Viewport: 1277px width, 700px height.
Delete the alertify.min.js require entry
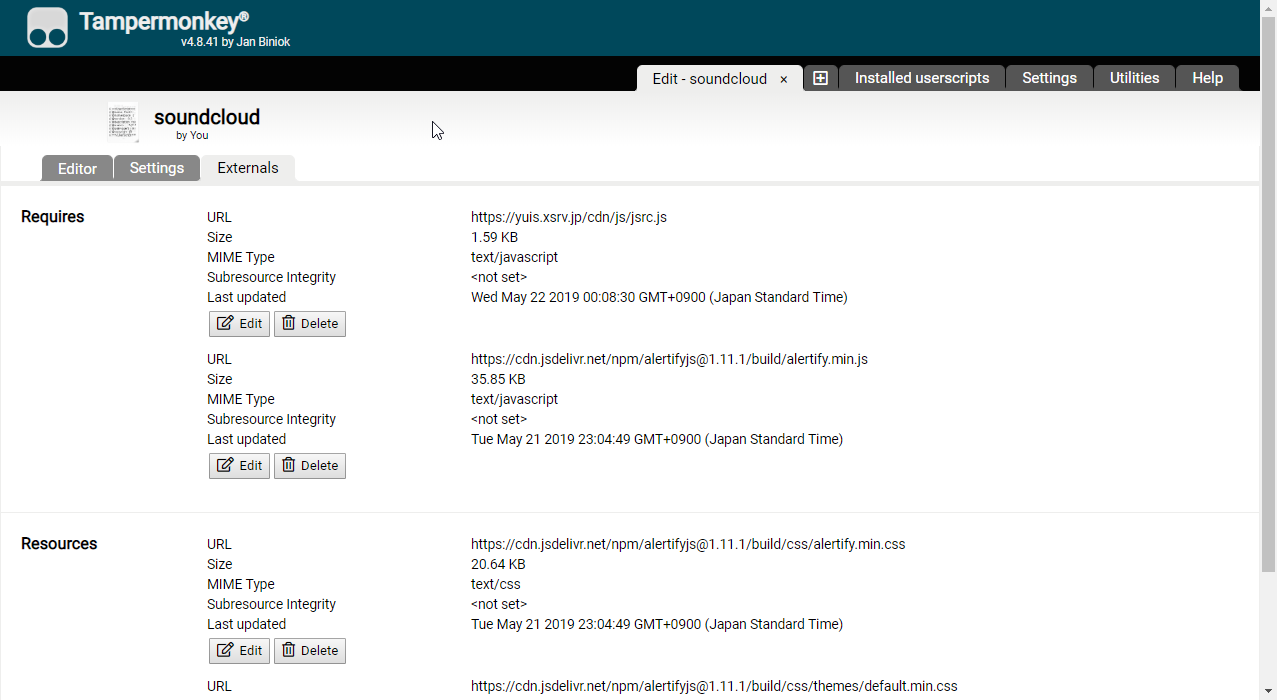click(310, 466)
